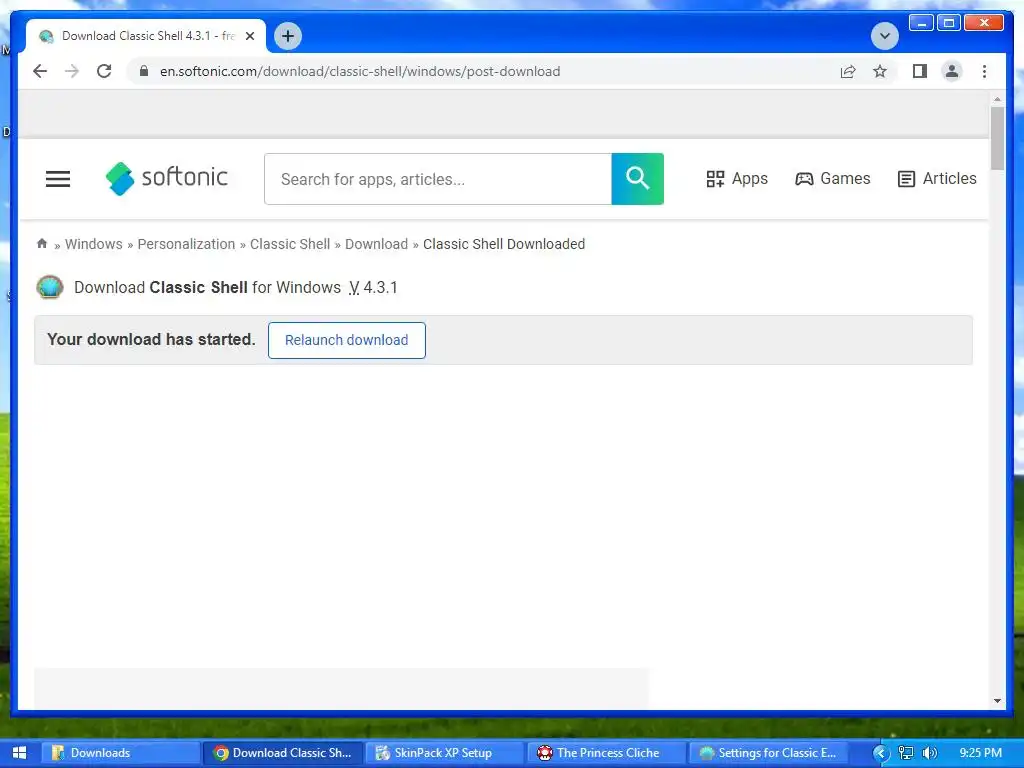Click the forward navigation arrow
This screenshot has height=768, width=1024.
72,71
